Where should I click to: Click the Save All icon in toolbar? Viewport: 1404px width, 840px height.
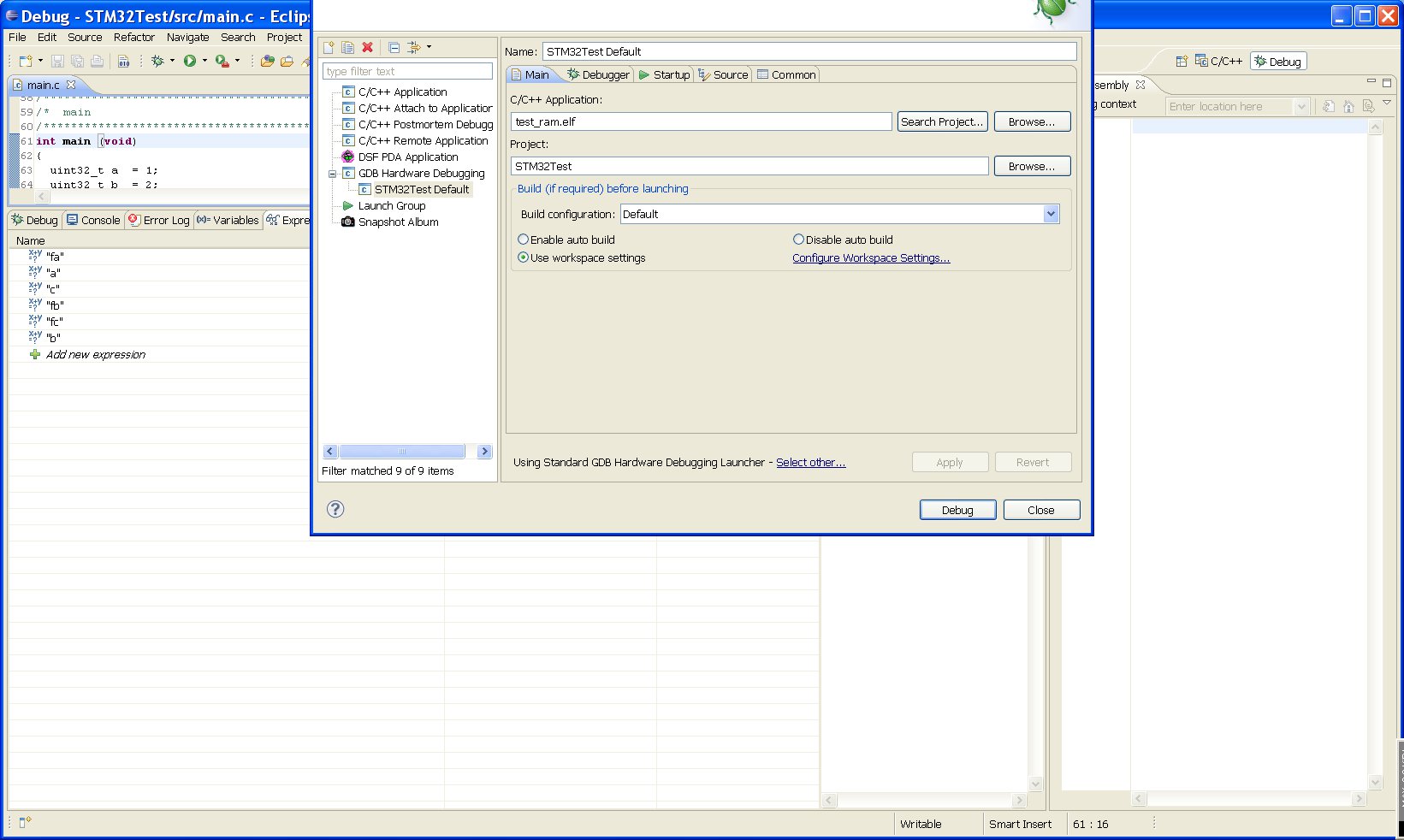[77, 61]
